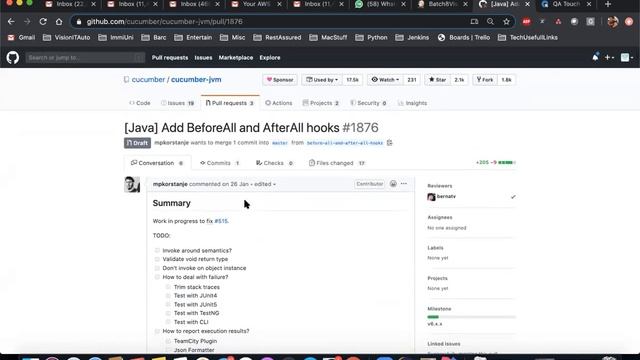Open the RestAssured bookmarks folder
This screenshot has height=360, width=640.
coord(277,38)
